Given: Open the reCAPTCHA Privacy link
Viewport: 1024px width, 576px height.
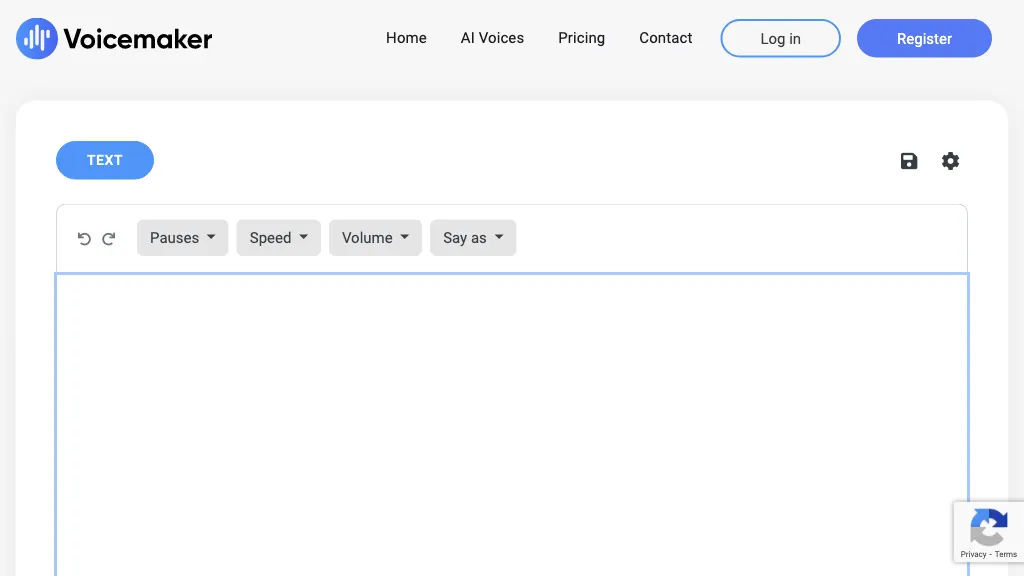Looking at the screenshot, I should coord(973,554).
